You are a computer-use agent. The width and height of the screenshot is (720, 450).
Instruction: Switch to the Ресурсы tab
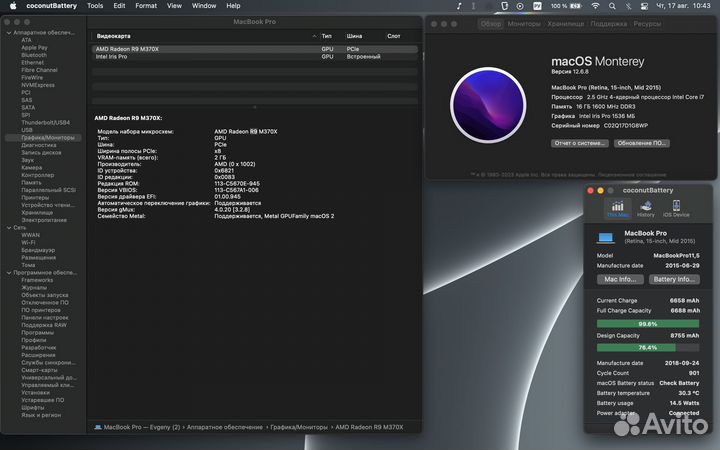coord(647,23)
